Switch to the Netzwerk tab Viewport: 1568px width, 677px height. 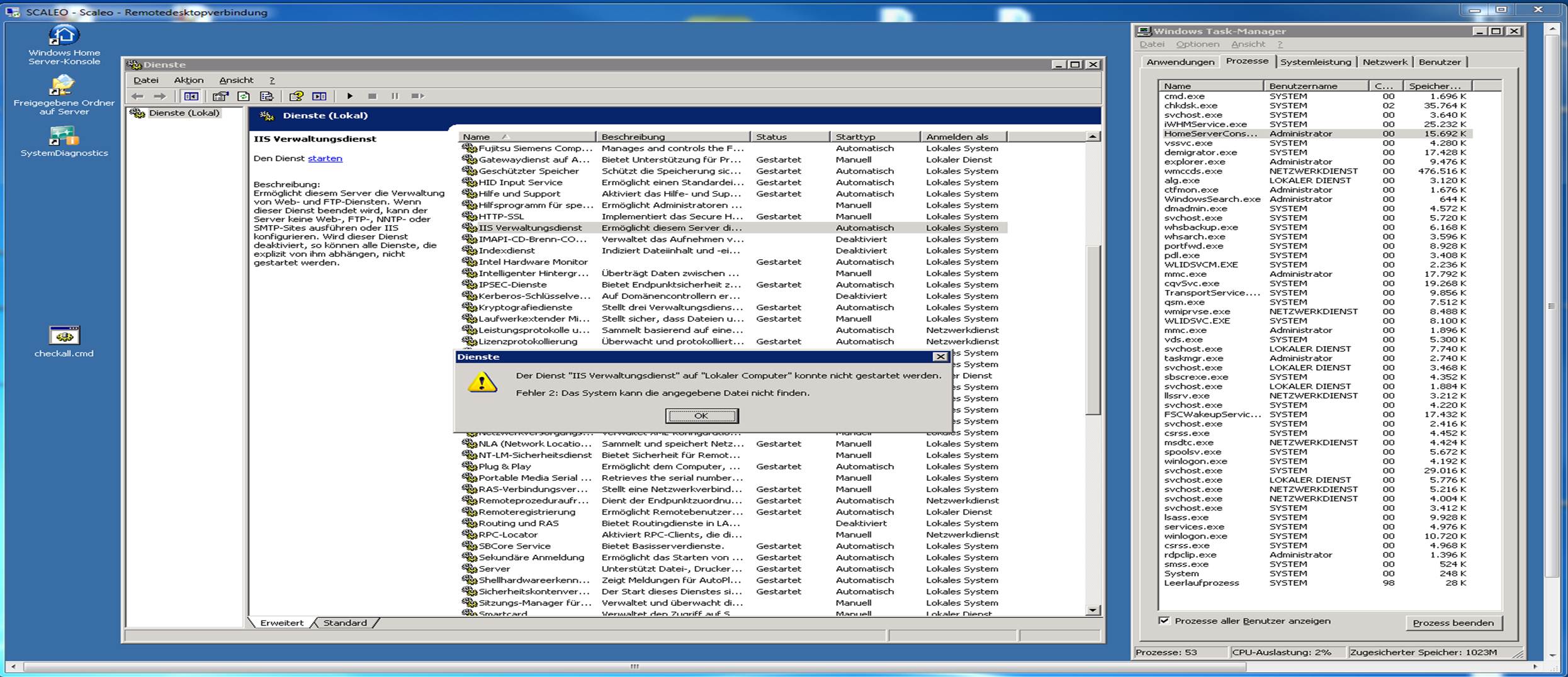point(1384,62)
